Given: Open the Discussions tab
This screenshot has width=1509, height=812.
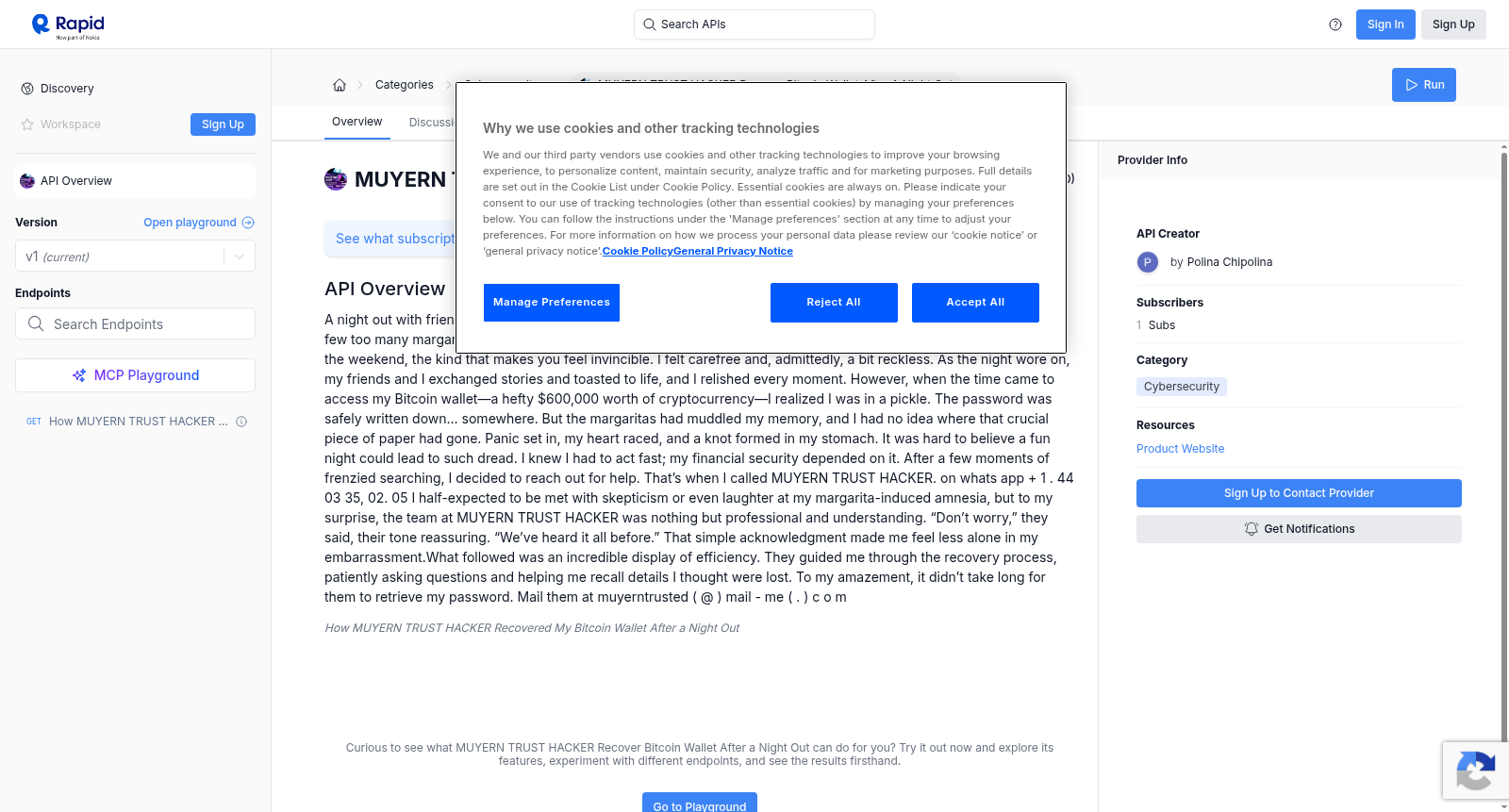Looking at the screenshot, I should 432,123.
